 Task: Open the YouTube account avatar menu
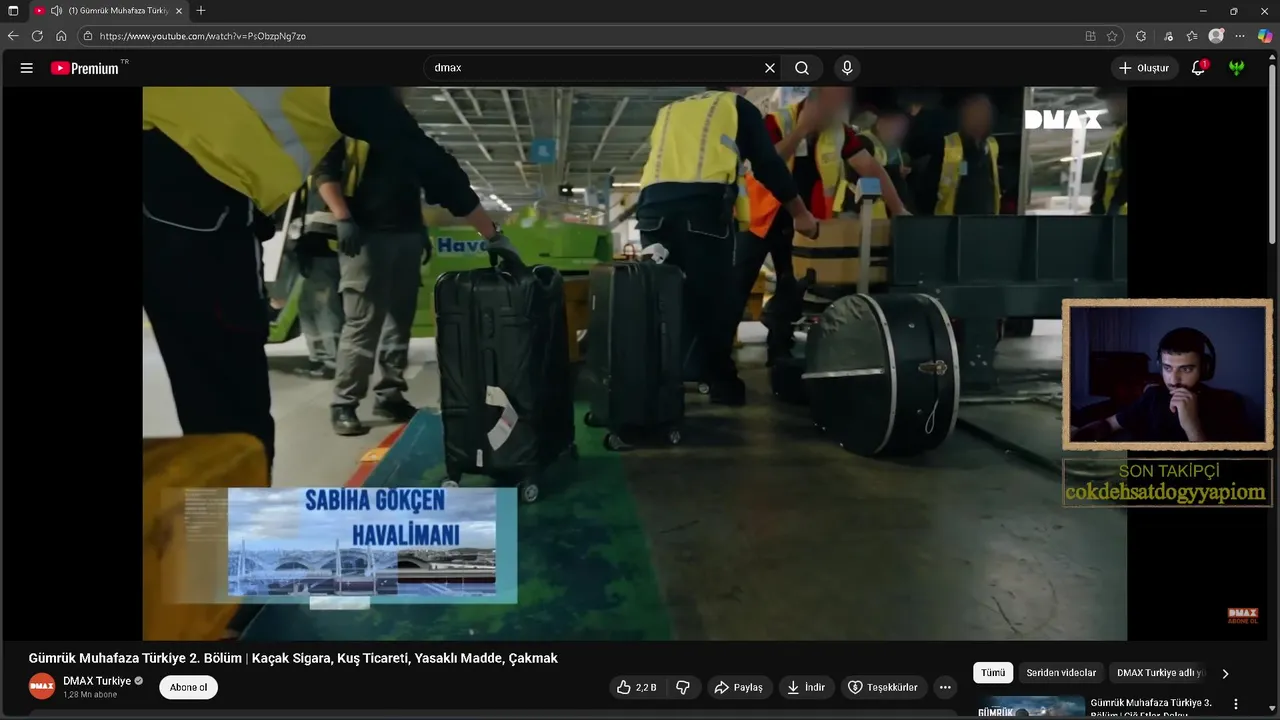pos(1237,68)
